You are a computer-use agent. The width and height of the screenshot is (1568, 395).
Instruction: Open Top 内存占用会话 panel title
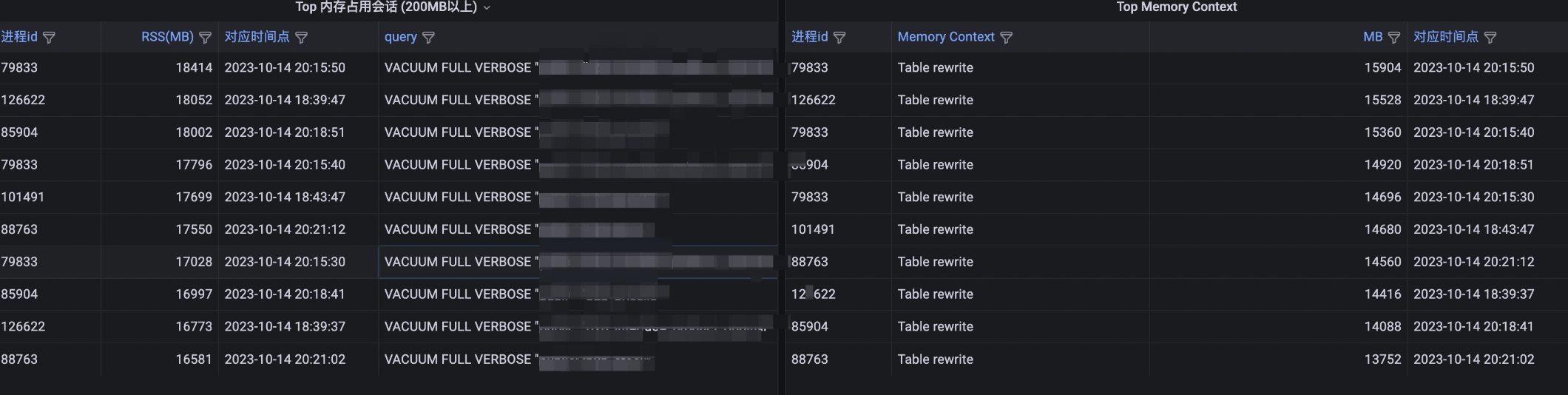pyautogui.click(x=386, y=7)
